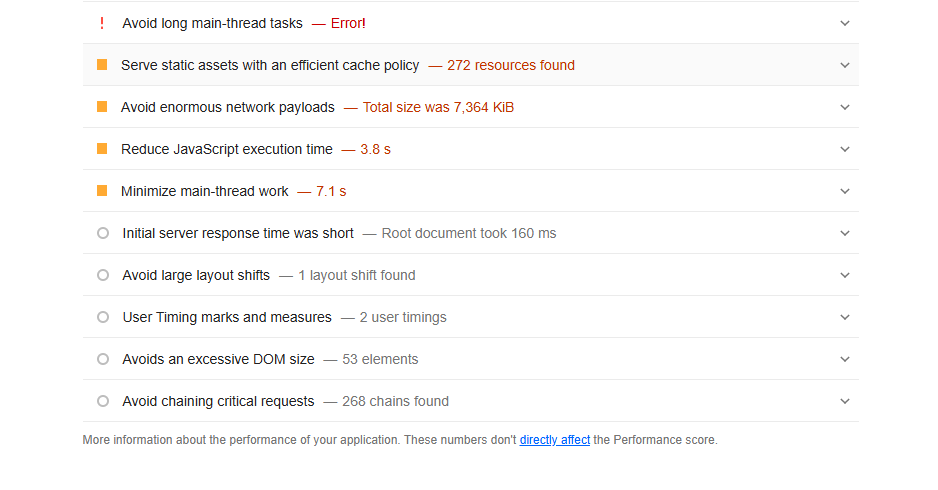Expand chevron for Minimize main-thread work
The width and height of the screenshot is (938, 490).
tap(845, 191)
